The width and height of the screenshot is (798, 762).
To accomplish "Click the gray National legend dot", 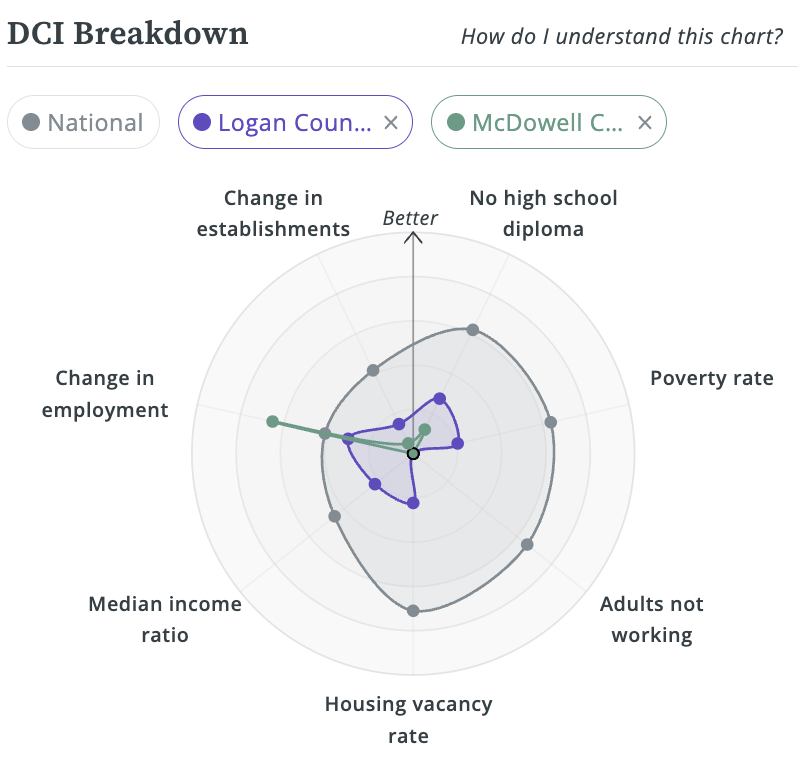I will point(31,123).
